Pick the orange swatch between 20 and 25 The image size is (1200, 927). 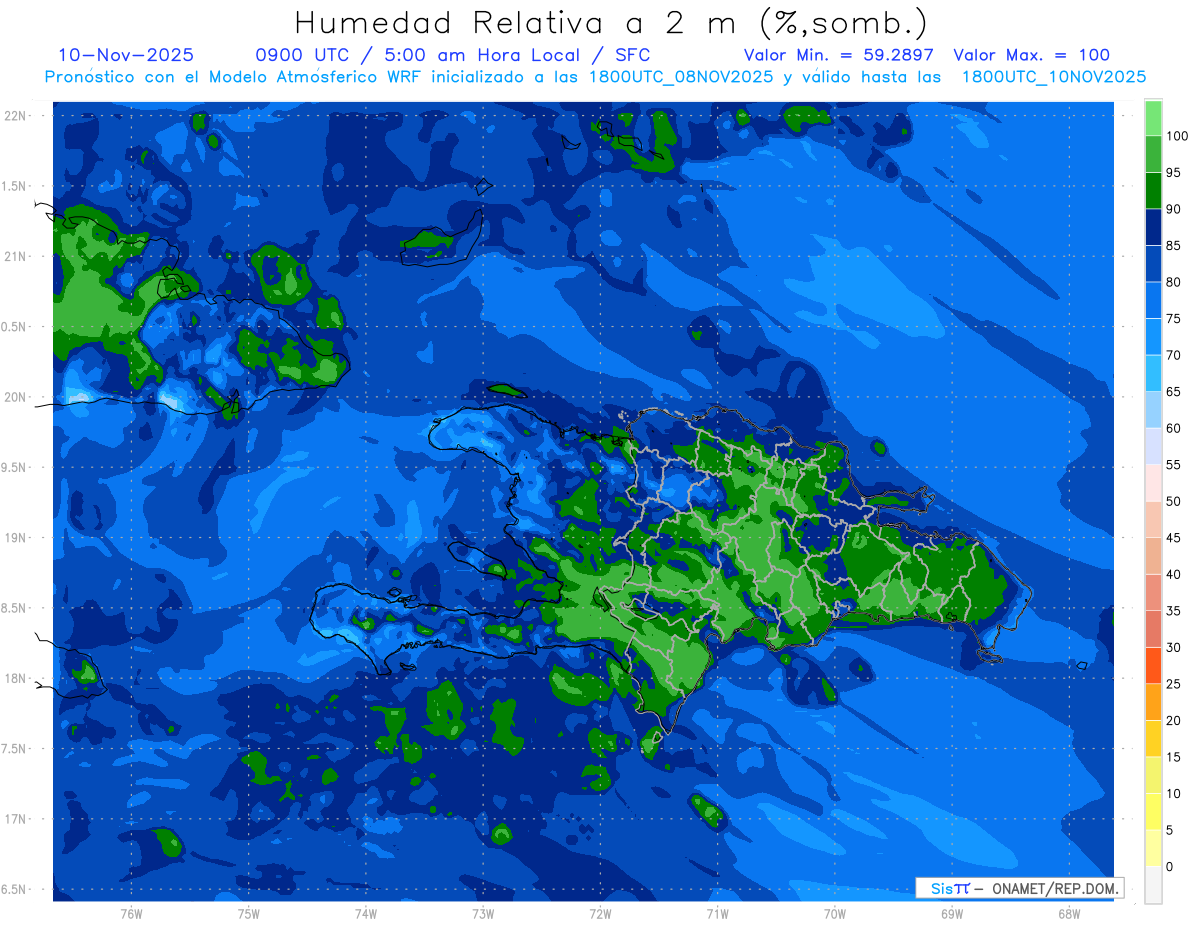click(x=1153, y=702)
